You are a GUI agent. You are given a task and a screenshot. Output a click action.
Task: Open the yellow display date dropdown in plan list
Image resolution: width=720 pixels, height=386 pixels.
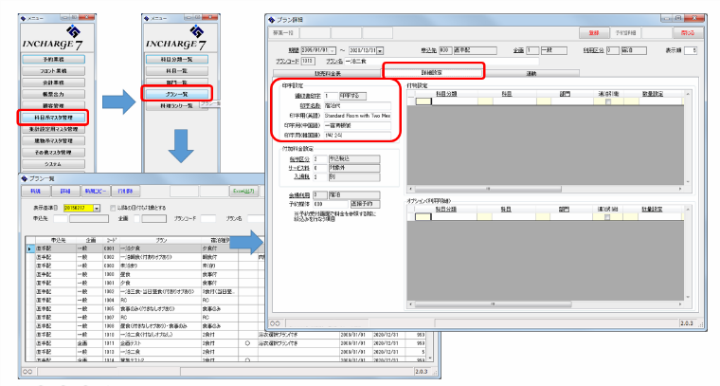[96, 208]
